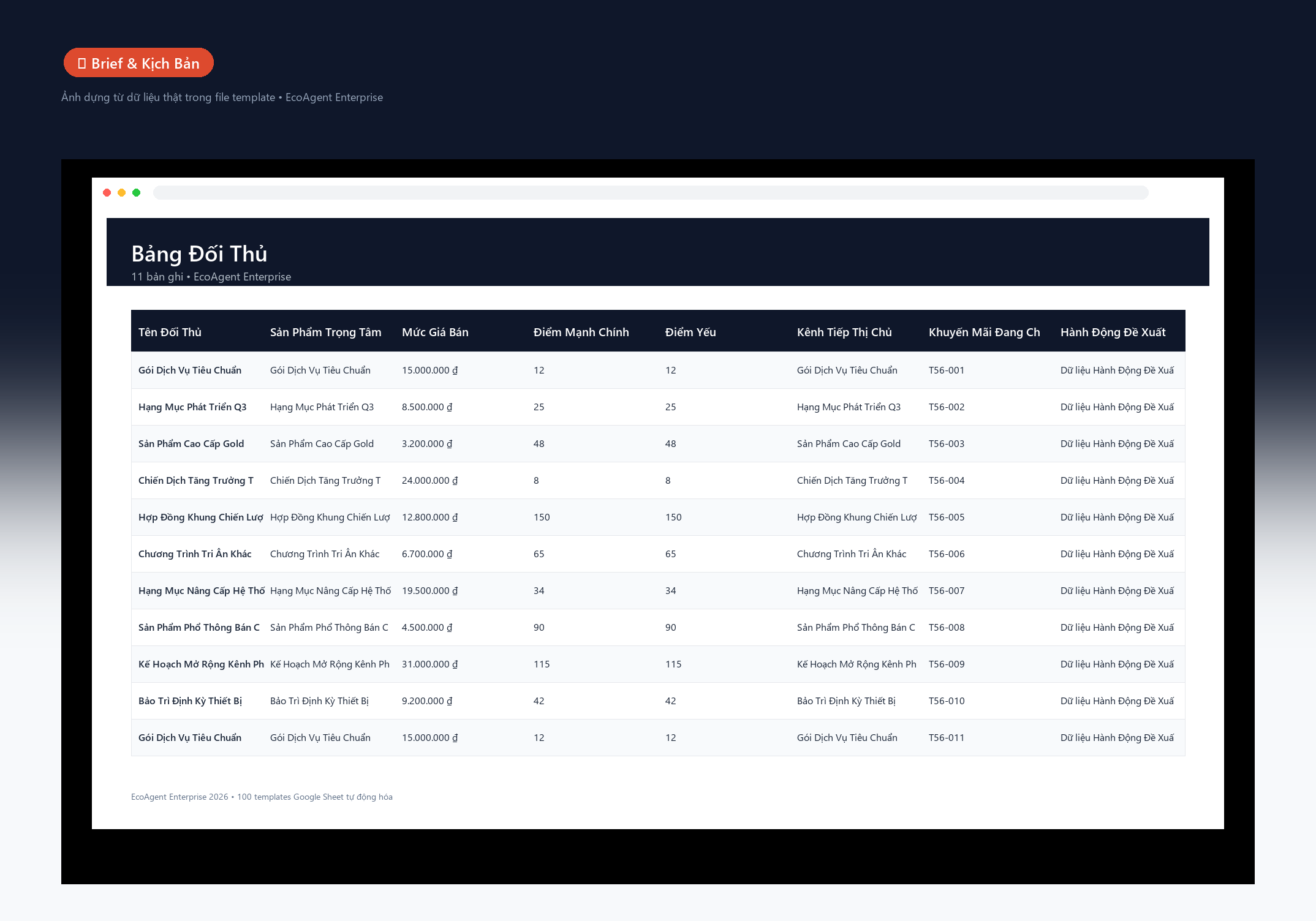This screenshot has width=1316, height=921.
Task: Click Điểm Yếu value 115
Action: 673,664
